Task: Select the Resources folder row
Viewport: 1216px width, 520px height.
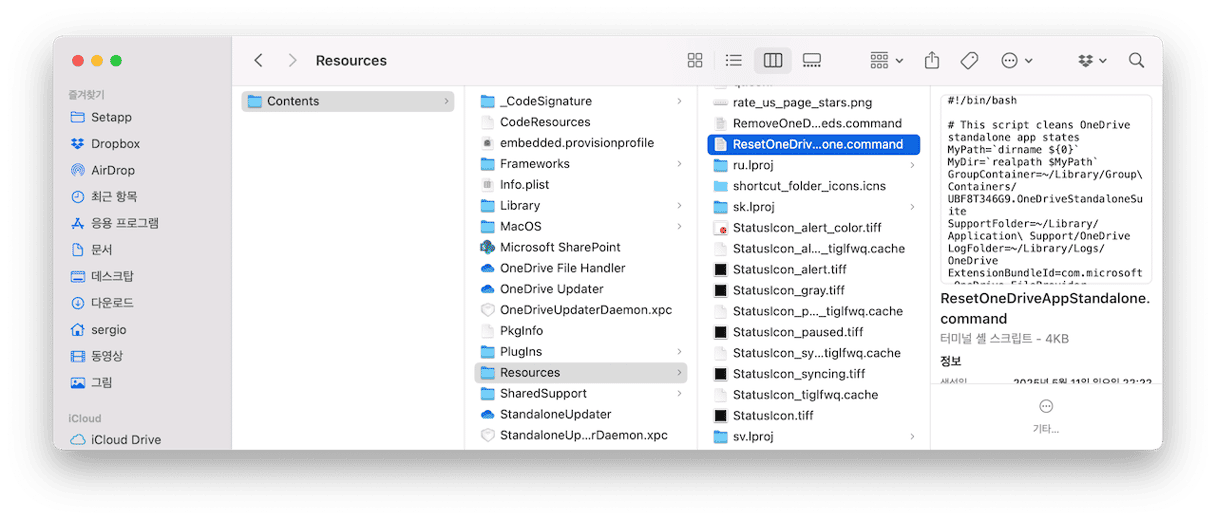Action: (580, 373)
